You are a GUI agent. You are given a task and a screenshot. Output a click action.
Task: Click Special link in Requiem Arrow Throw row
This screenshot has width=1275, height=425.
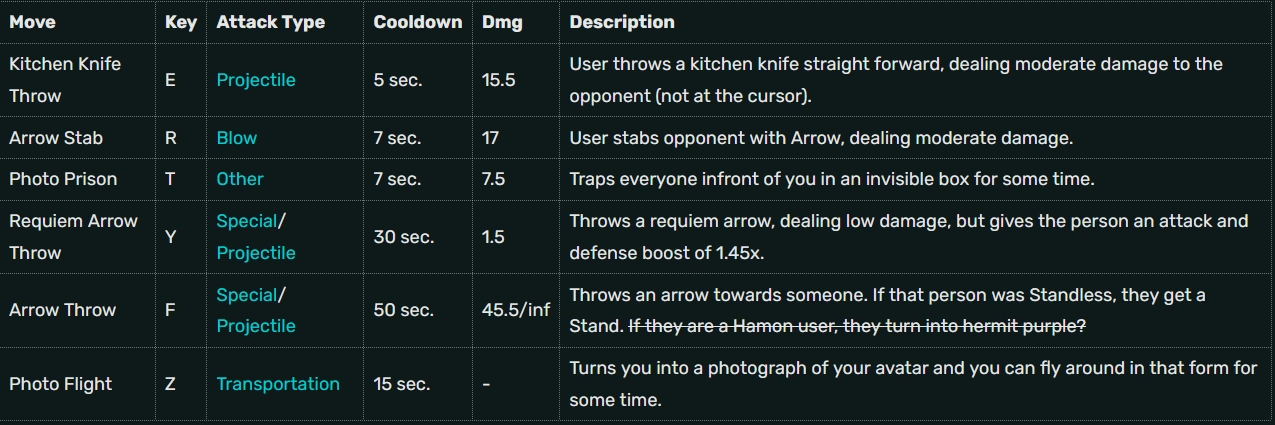(x=246, y=221)
